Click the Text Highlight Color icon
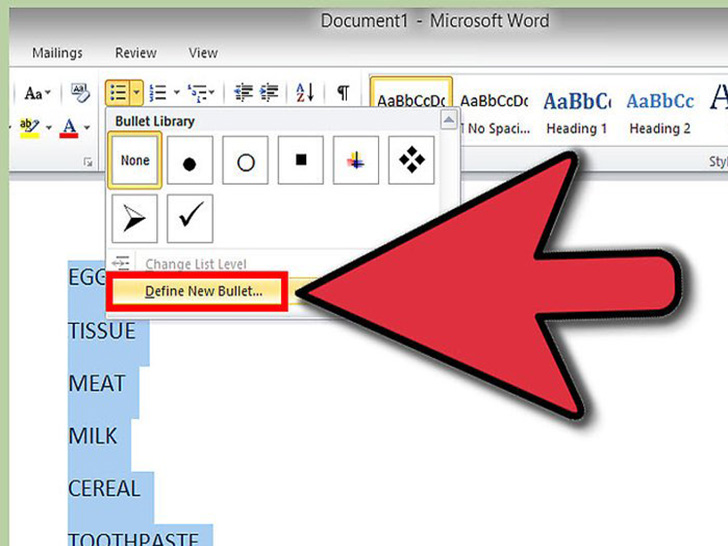 click(x=29, y=127)
